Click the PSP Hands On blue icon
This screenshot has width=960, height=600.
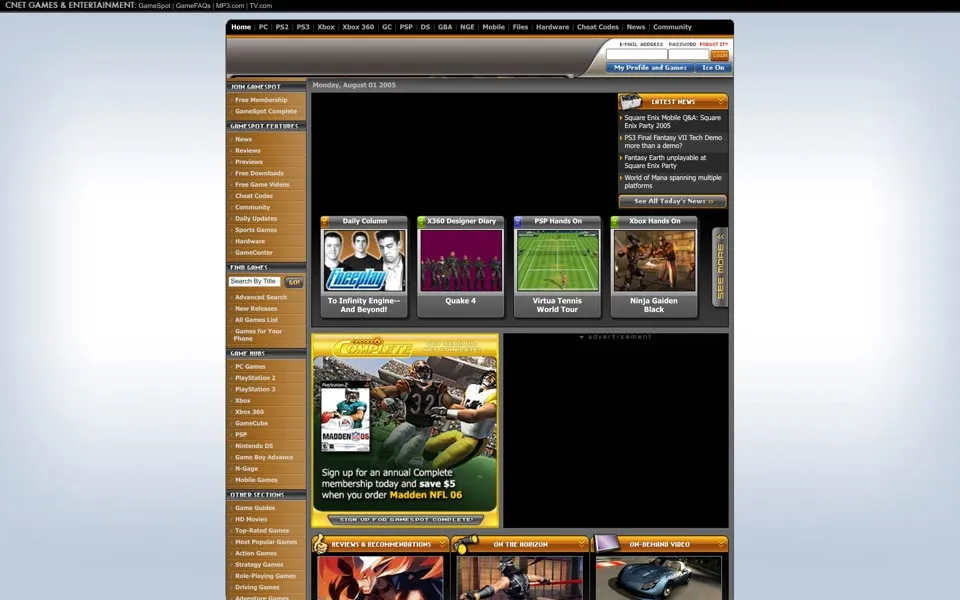(x=518, y=222)
